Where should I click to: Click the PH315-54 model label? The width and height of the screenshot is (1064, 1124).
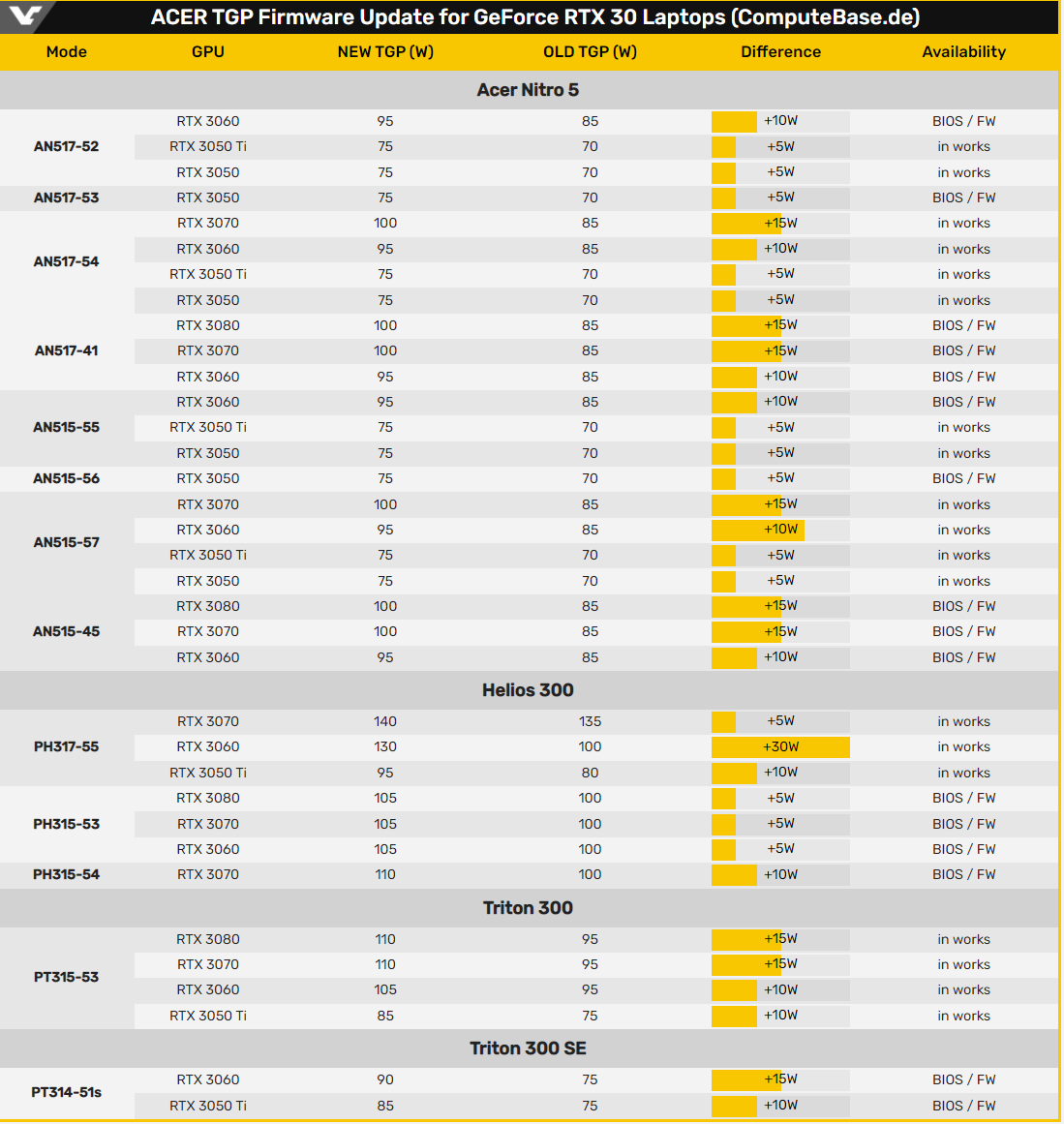66,874
